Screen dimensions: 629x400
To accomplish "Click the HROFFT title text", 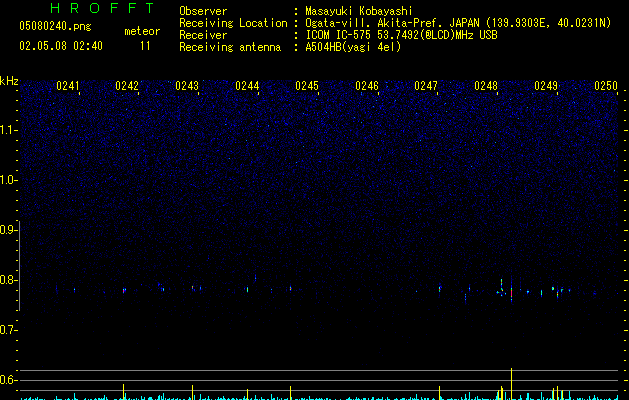I will pyautogui.click(x=102, y=8).
